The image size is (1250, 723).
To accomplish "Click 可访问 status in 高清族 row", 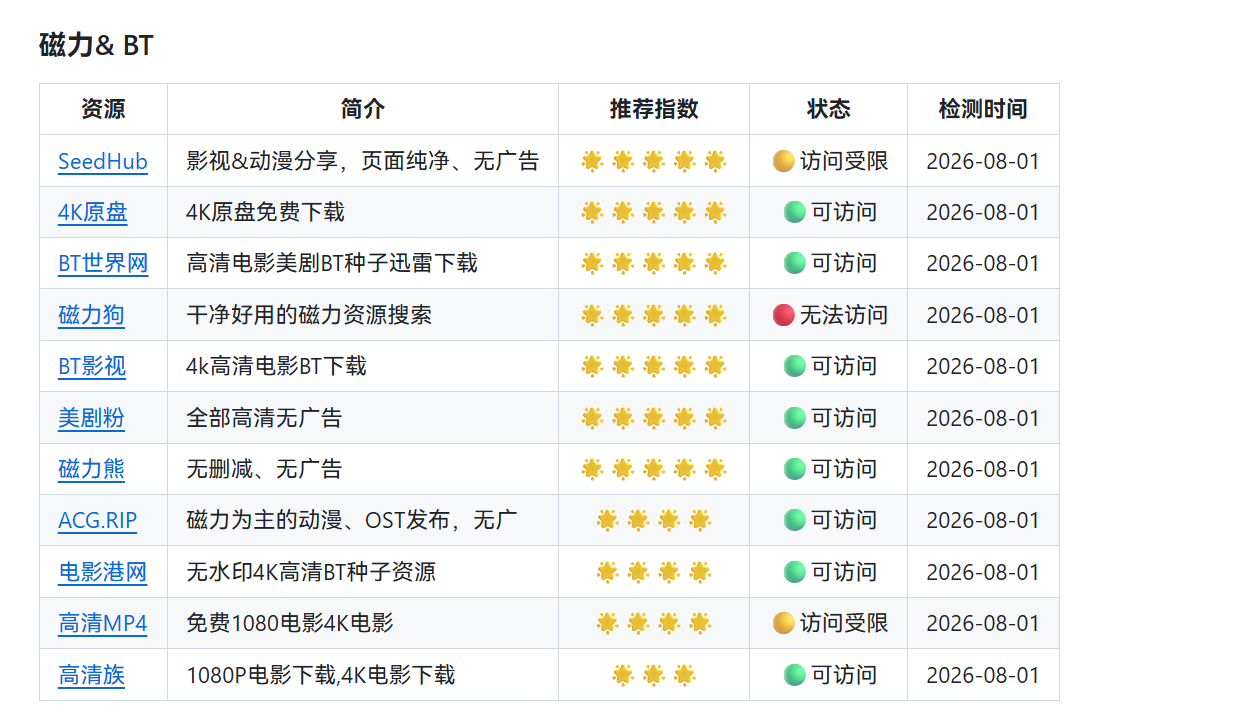I will coord(844,675).
